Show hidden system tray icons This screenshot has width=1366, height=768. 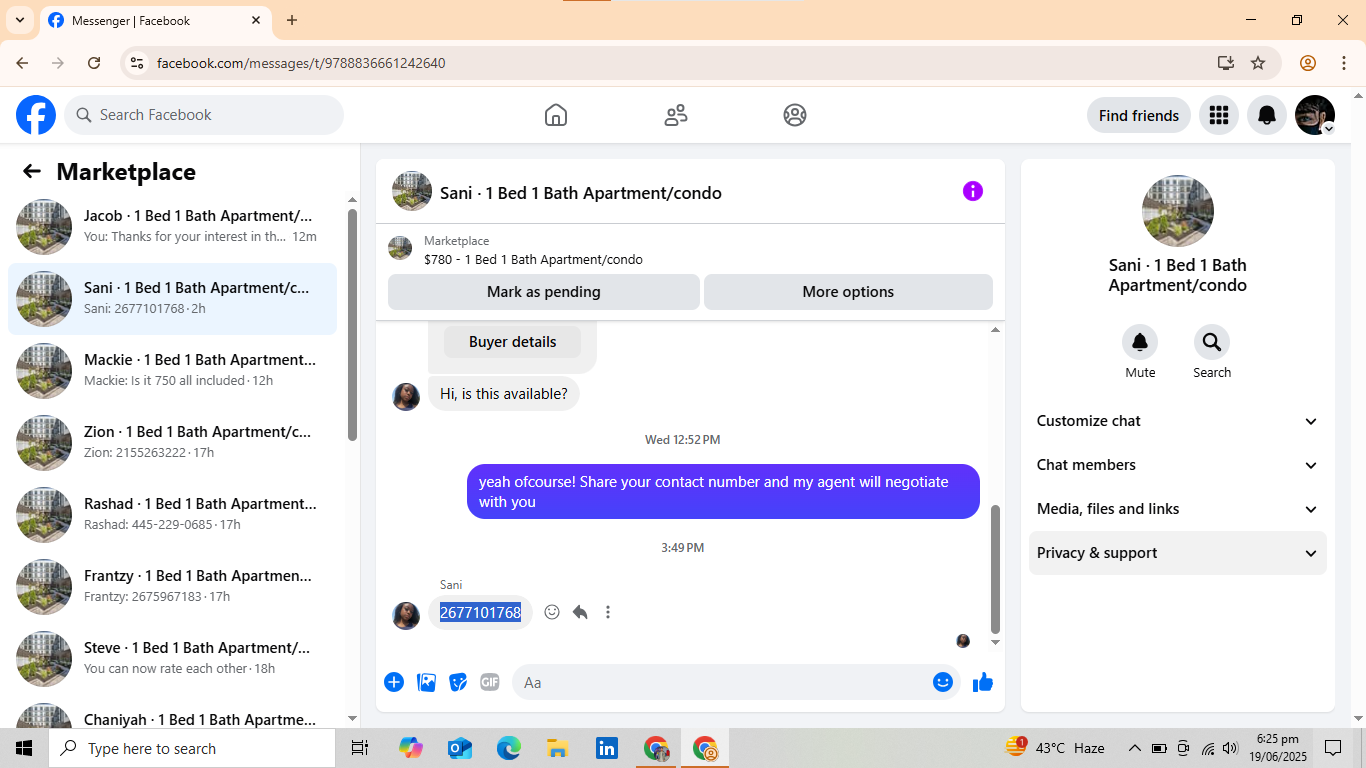tap(1134, 748)
